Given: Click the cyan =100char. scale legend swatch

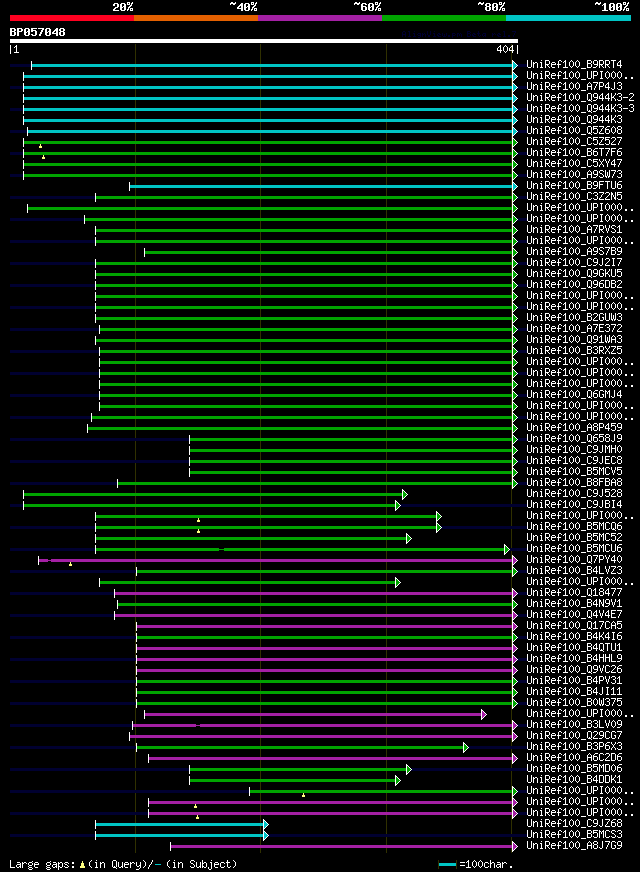Looking at the screenshot, I should 447,865.
